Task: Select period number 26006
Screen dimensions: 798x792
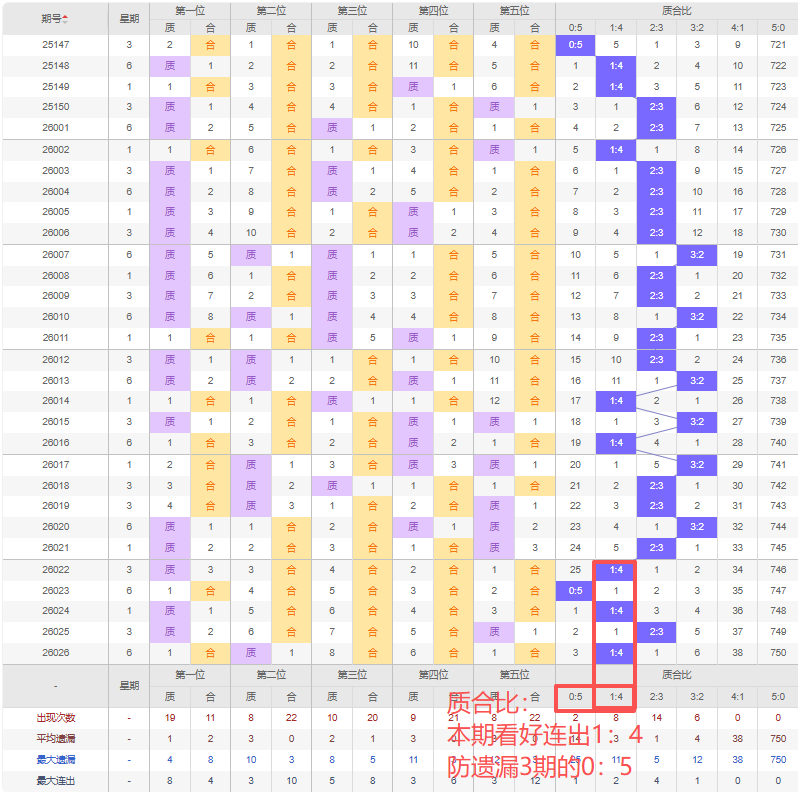Action: click(x=55, y=233)
